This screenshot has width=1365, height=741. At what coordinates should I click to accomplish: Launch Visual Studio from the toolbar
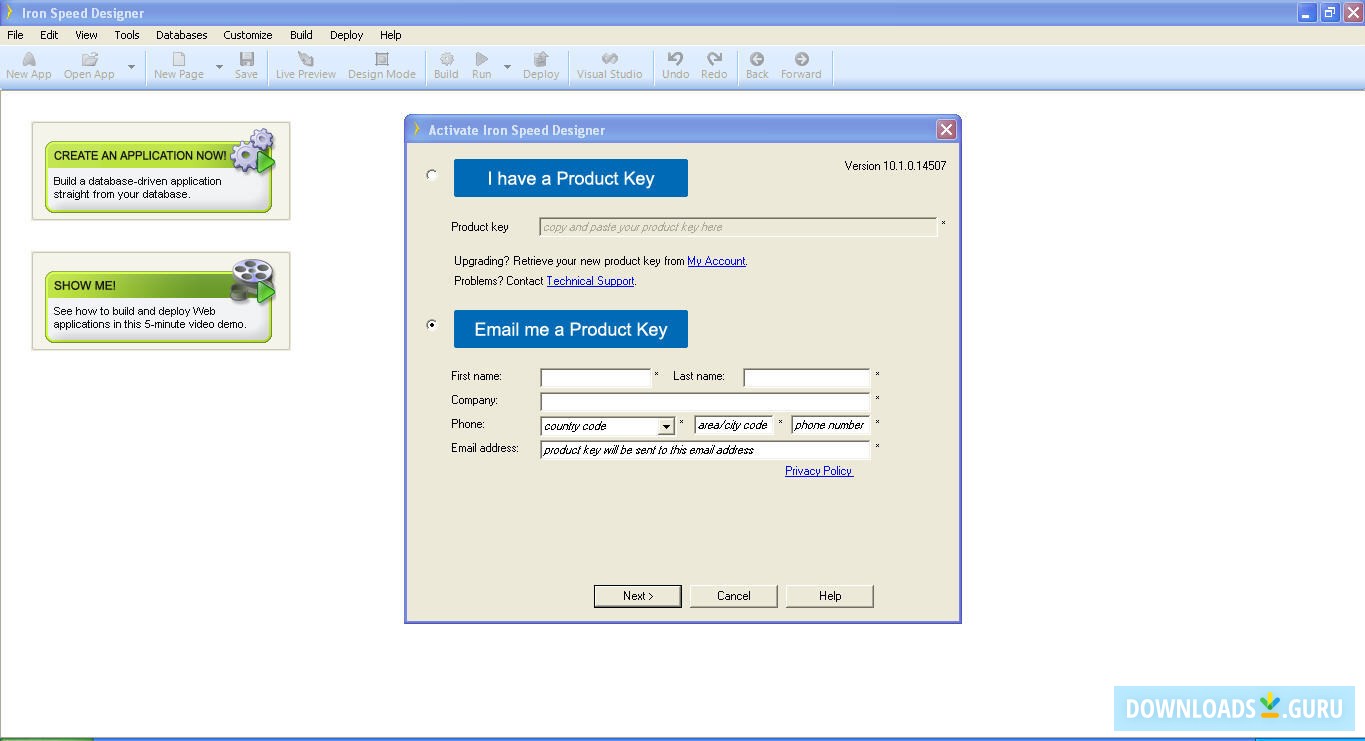[609, 64]
